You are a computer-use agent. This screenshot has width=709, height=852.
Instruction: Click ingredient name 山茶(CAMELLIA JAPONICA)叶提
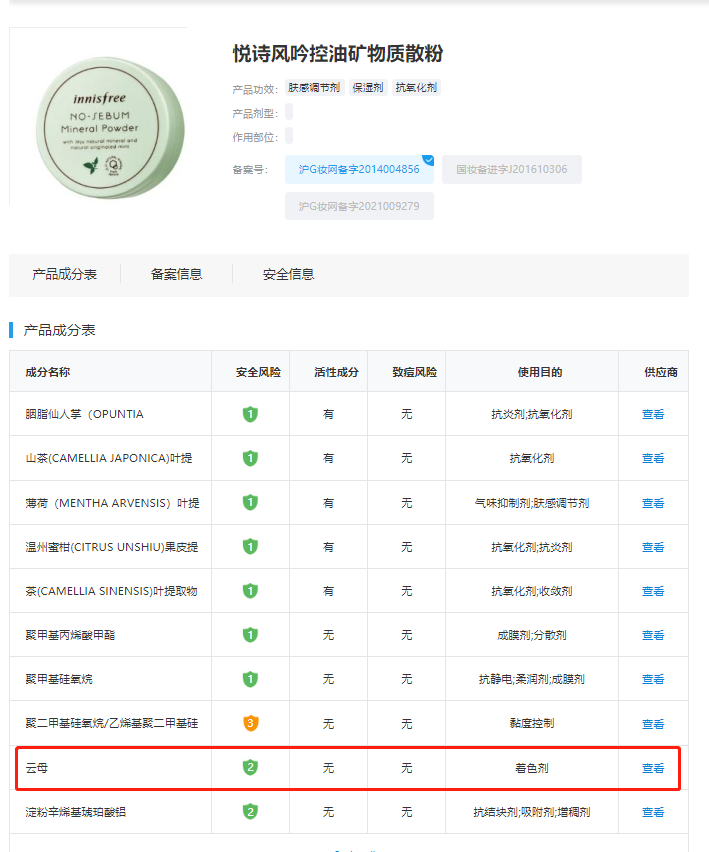109,458
